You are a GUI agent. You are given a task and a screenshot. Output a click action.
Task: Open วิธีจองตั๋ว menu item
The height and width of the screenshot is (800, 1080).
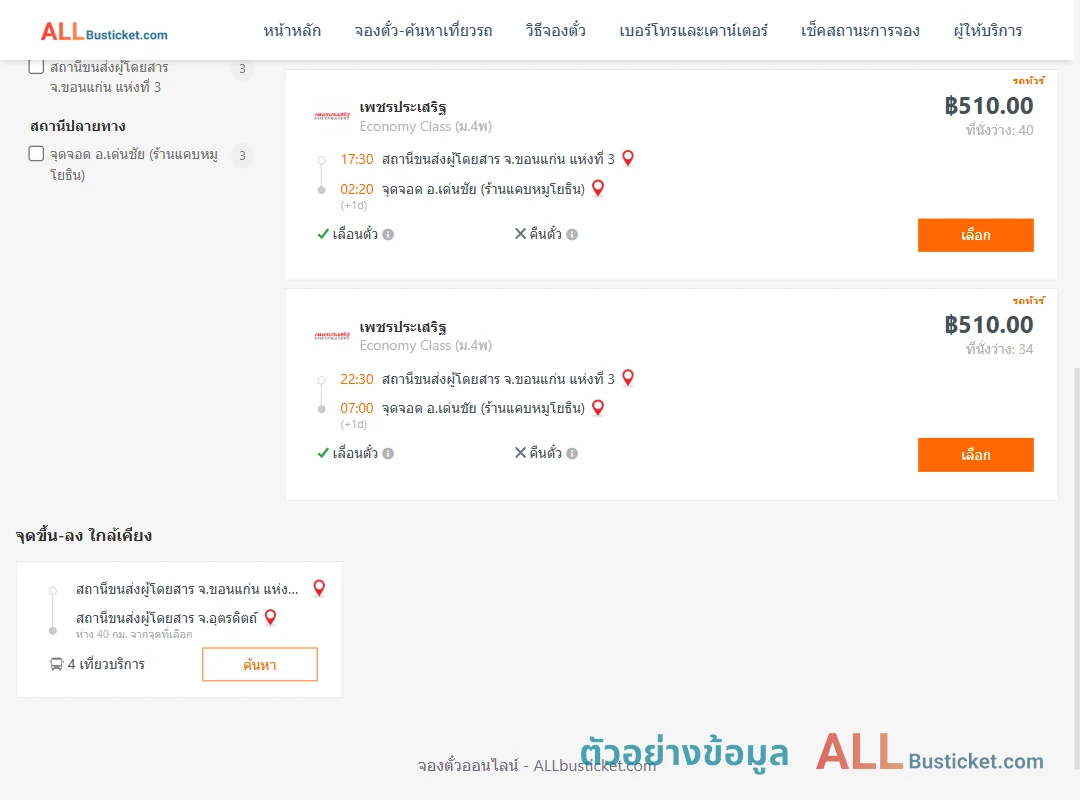pyautogui.click(x=555, y=31)
